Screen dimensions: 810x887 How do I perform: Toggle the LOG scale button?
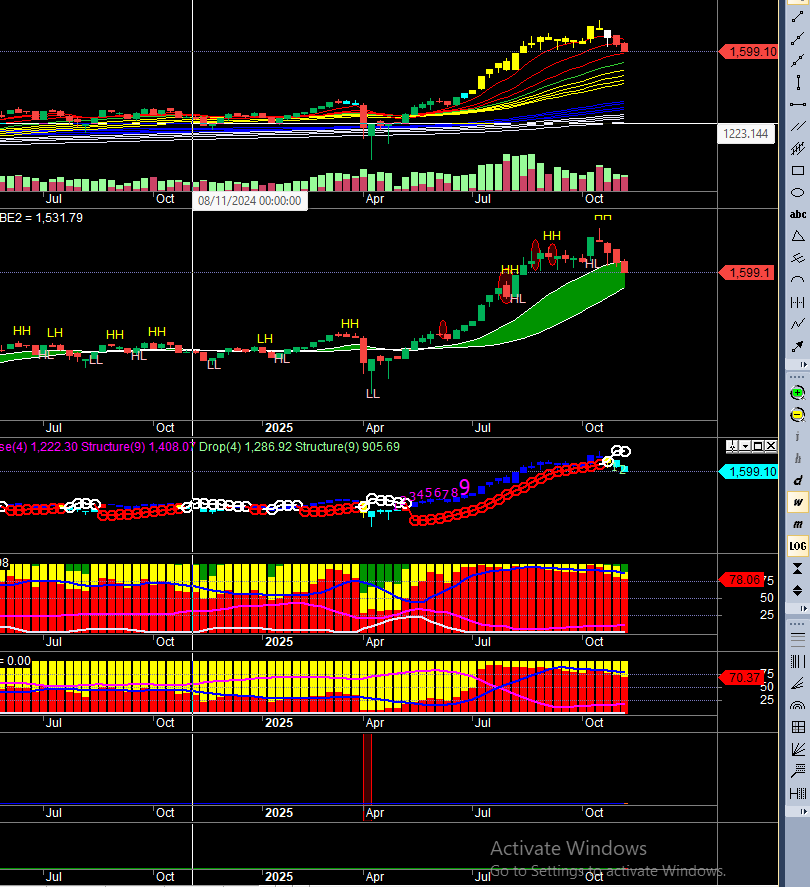click(x=798, y=546)
